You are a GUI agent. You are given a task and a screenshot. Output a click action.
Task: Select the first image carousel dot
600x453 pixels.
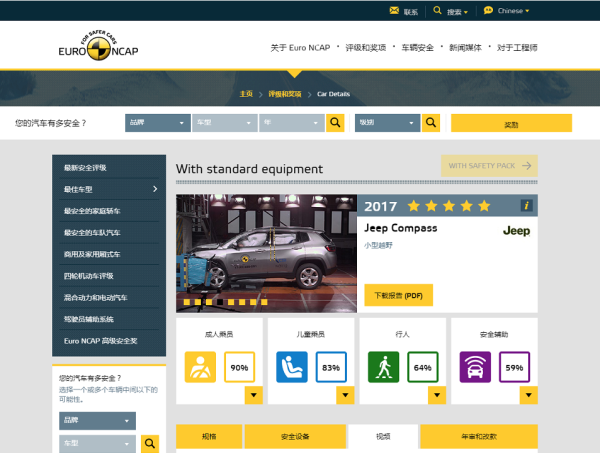(187, 302)
